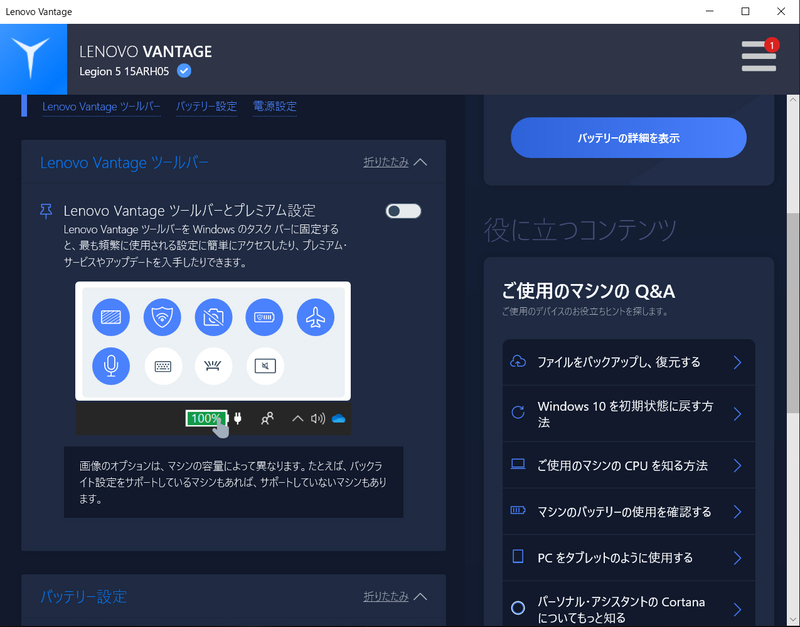This screenshot has width=800, height=627.
Task: Click the 画像のオプションは note text box
Action: 234,482
